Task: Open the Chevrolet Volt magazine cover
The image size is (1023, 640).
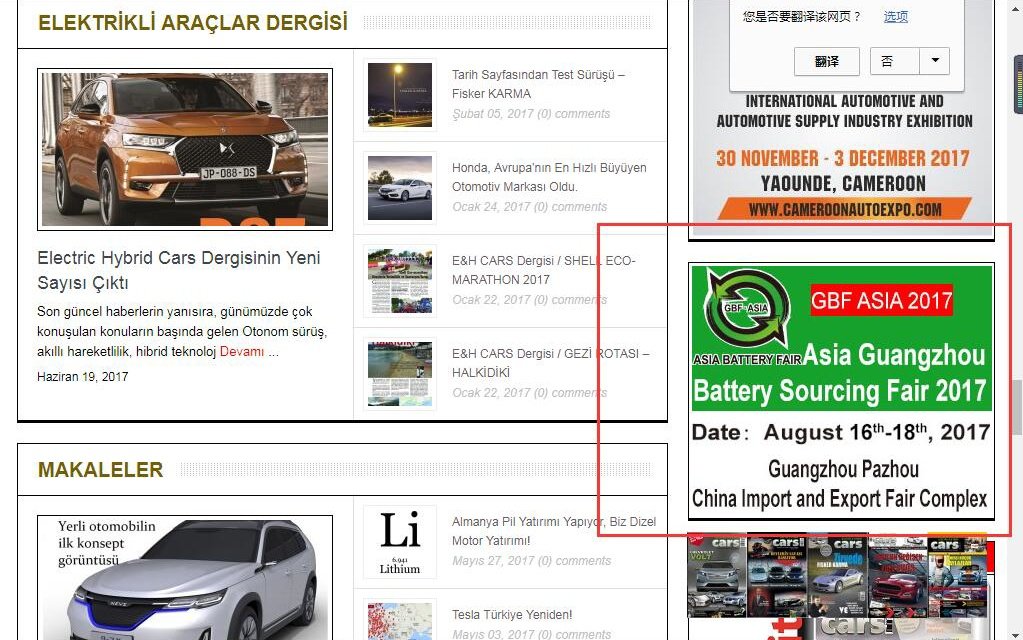Action: click(717, 575)
